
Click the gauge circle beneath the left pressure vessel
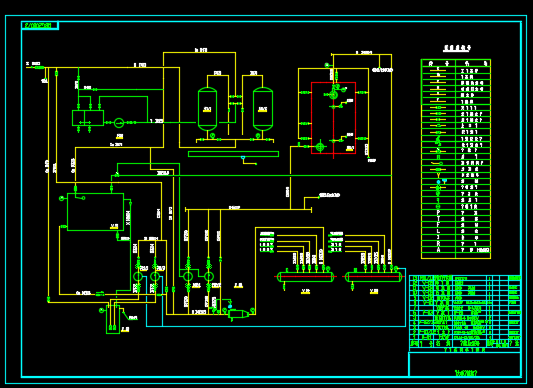click(x=212, y=136)
